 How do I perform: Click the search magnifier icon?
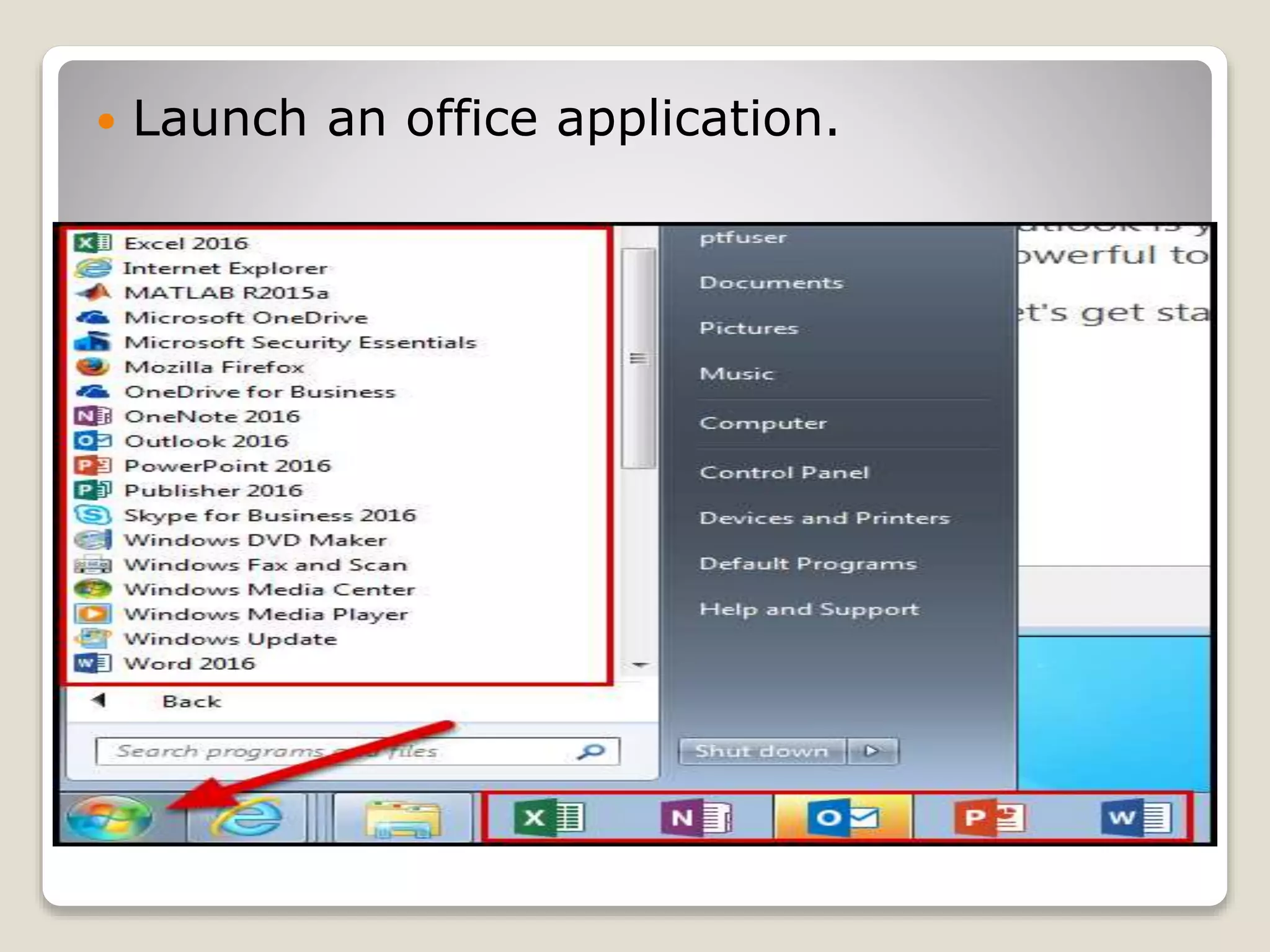click(x=591, y=751)
